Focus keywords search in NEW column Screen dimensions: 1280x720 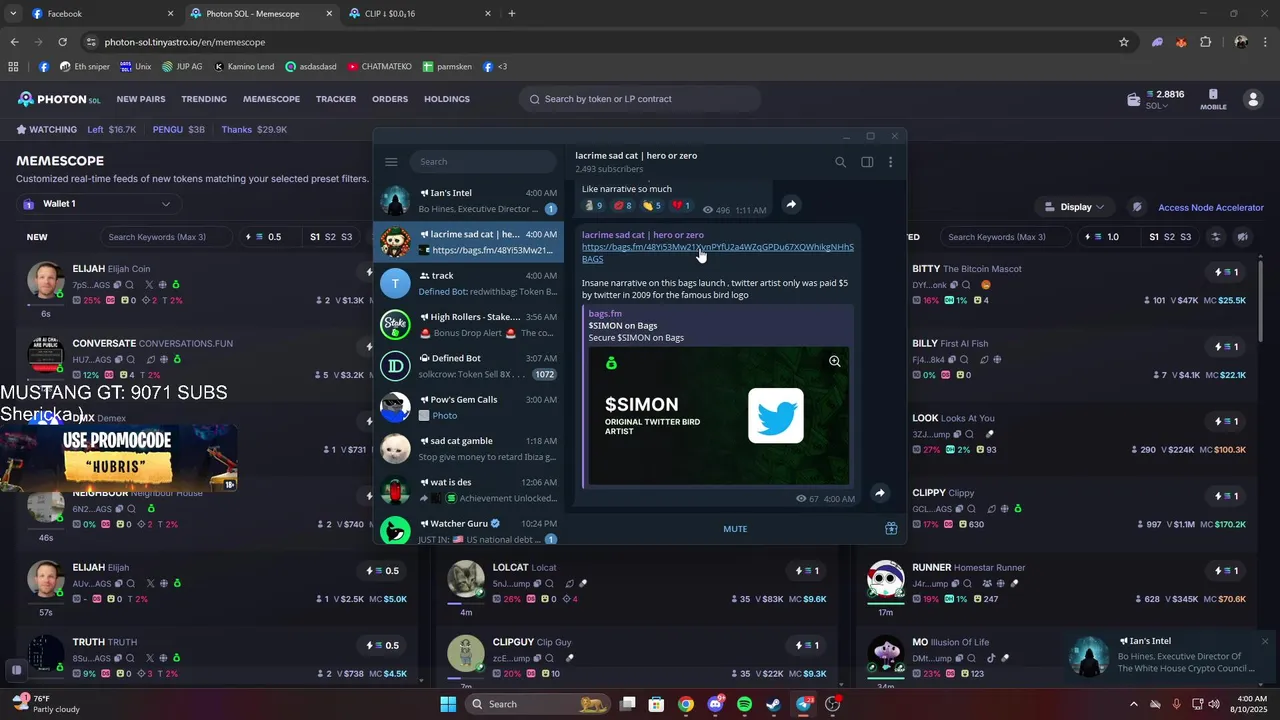(166, 237)
